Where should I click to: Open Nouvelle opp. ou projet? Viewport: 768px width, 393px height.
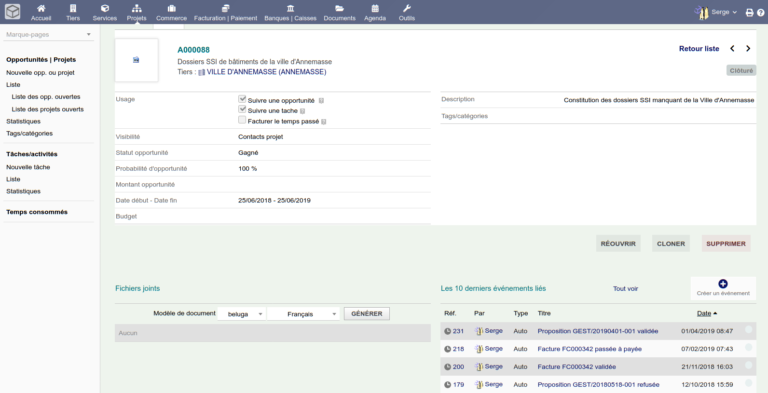(x=40, y=73)
